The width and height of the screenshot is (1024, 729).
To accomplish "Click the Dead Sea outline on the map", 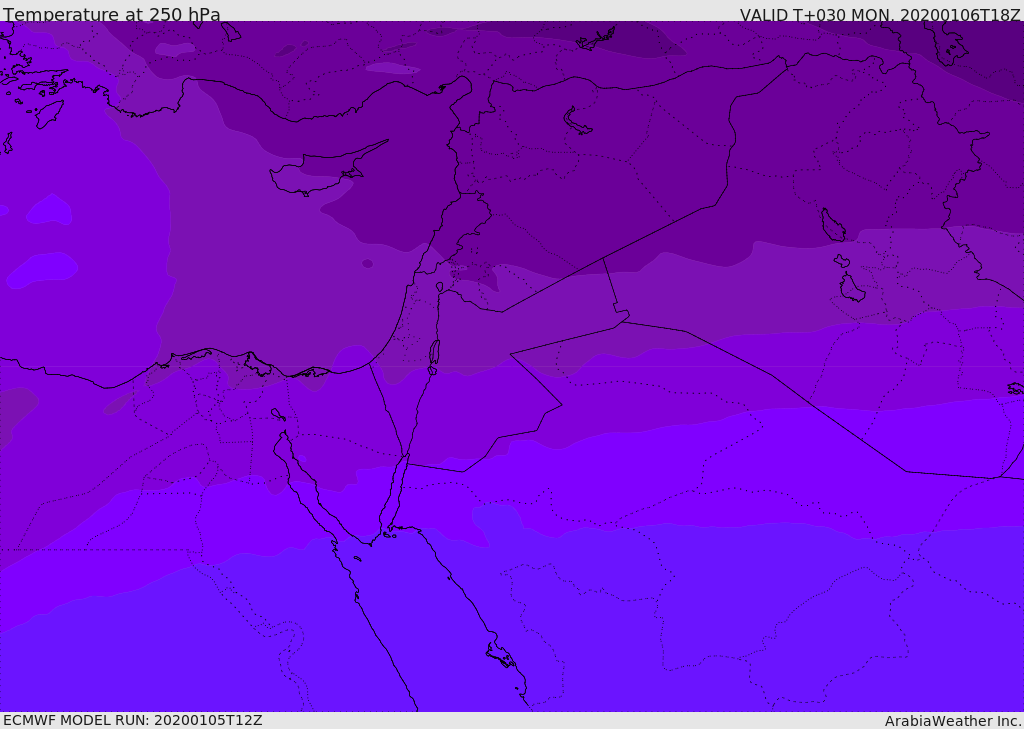I will click(434, 353).
